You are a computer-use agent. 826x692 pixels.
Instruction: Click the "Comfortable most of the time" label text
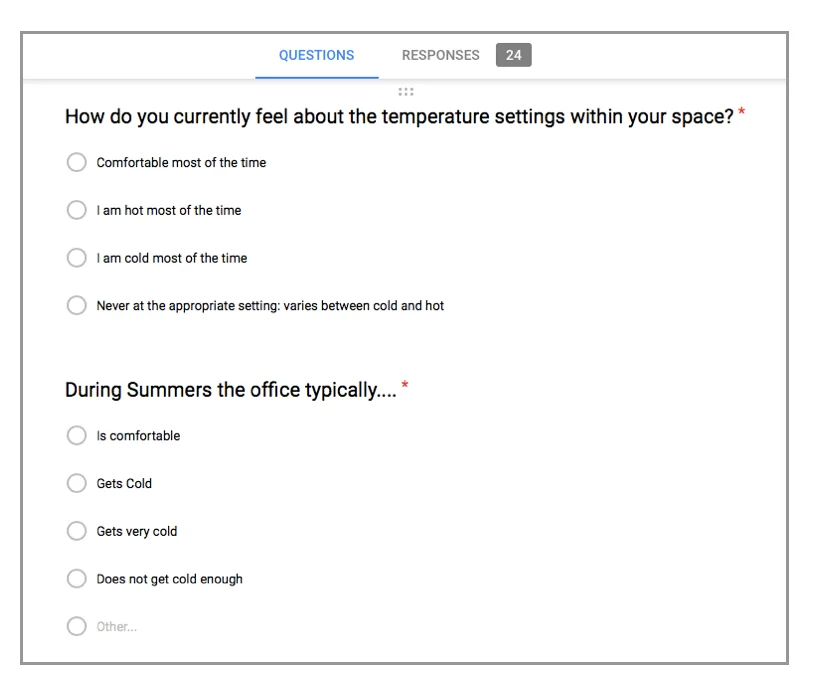(181, 163)
